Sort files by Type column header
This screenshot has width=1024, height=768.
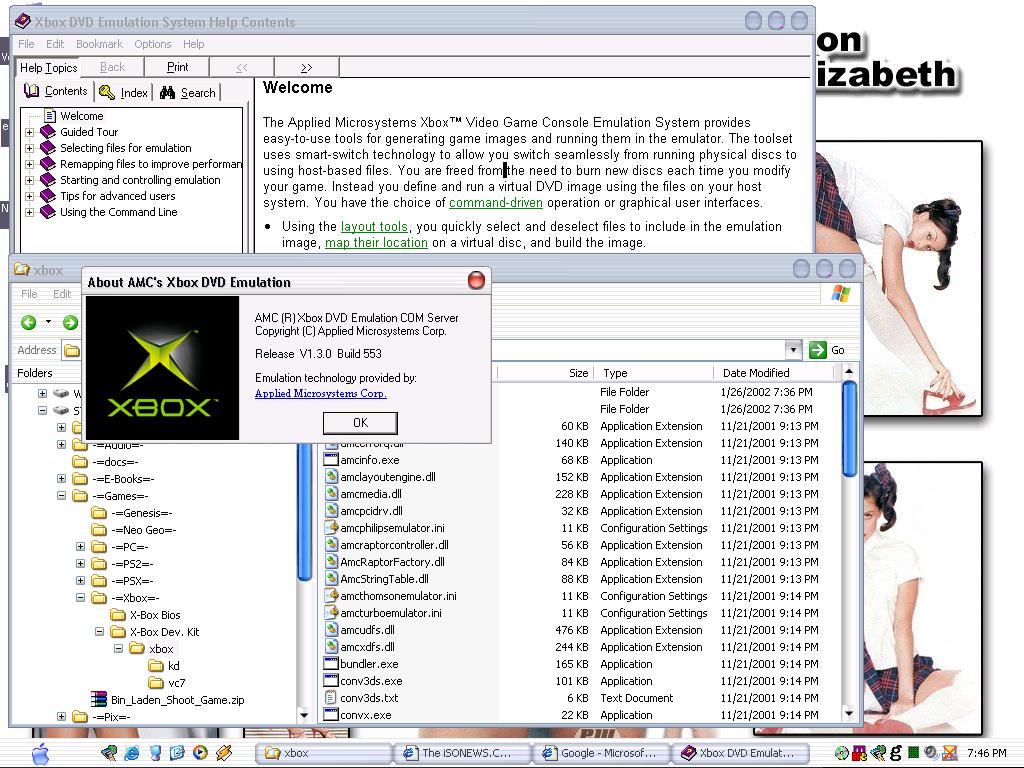coord(653,373)
